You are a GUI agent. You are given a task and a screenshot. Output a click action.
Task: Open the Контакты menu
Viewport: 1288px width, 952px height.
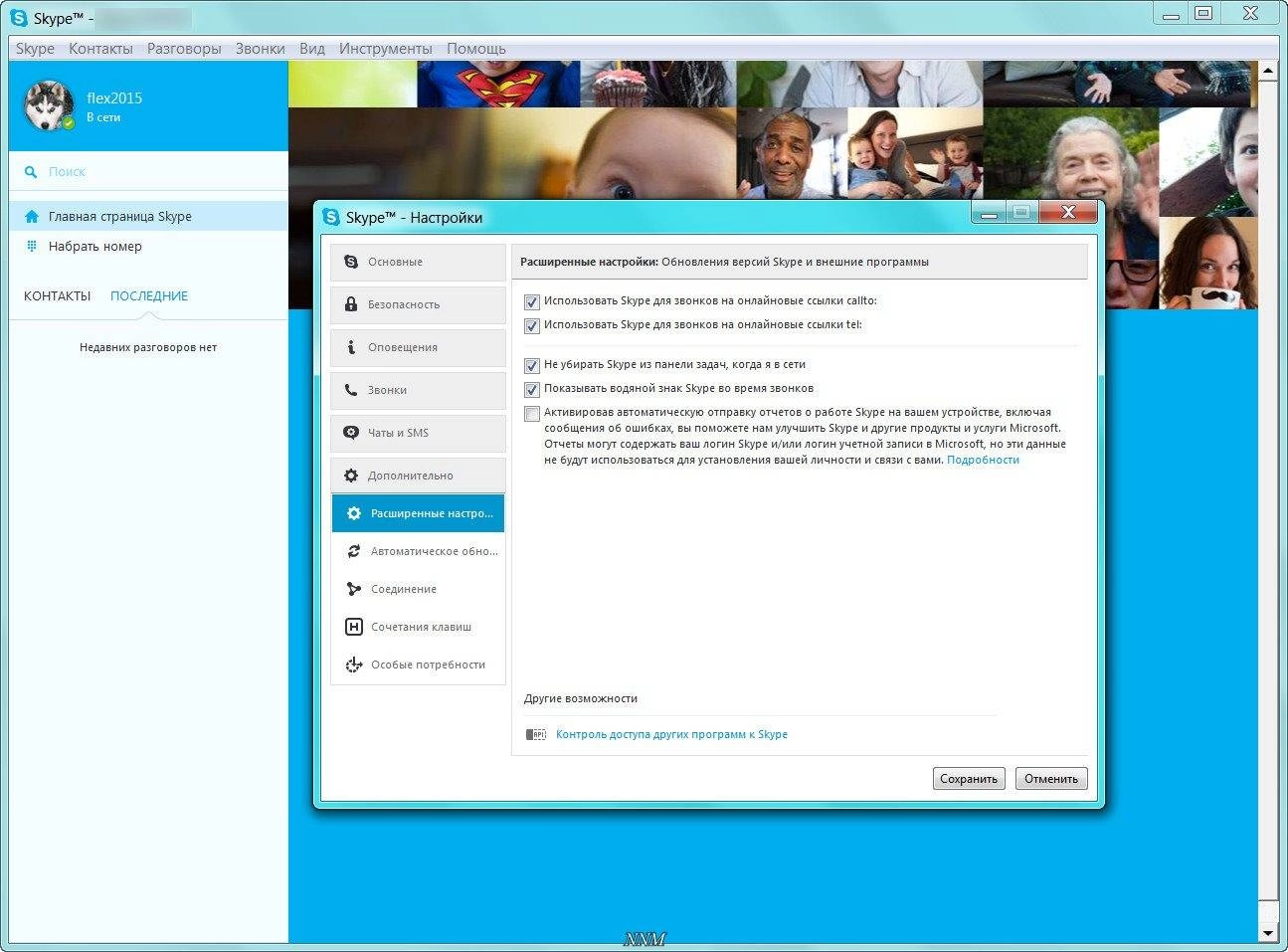pos(100,48)
